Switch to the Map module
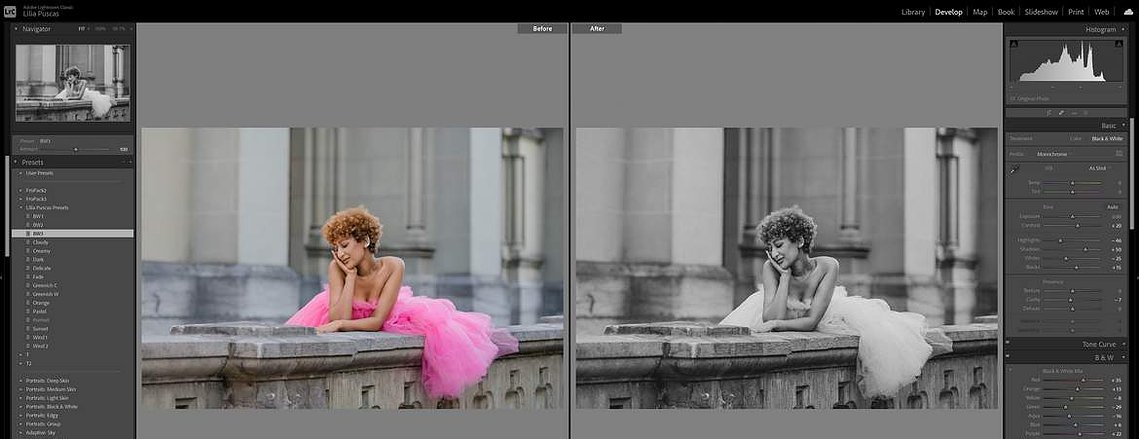This screenshot has height=439, width=1139. tap(980, 12)
